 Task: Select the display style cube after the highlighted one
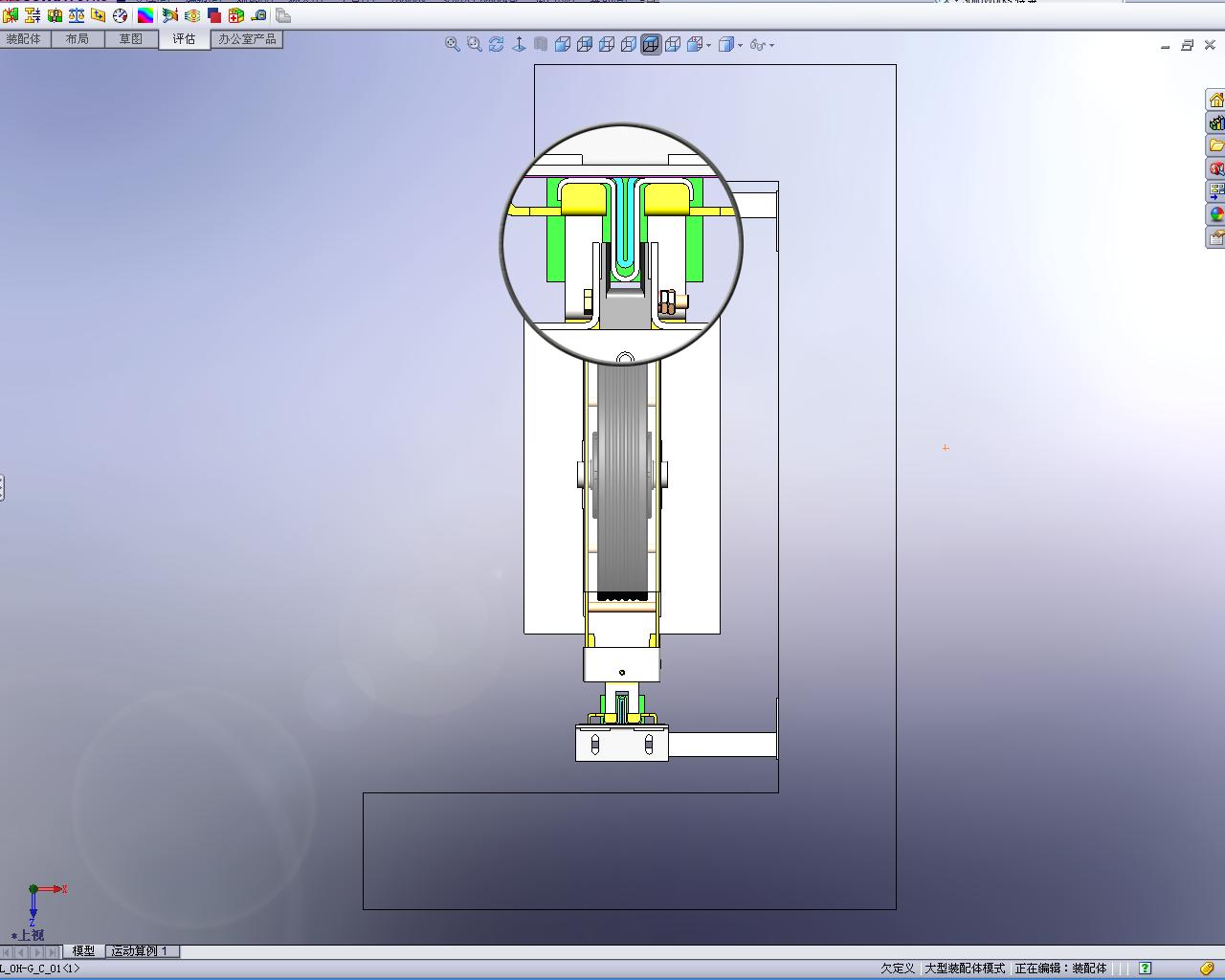click(673, 44)
